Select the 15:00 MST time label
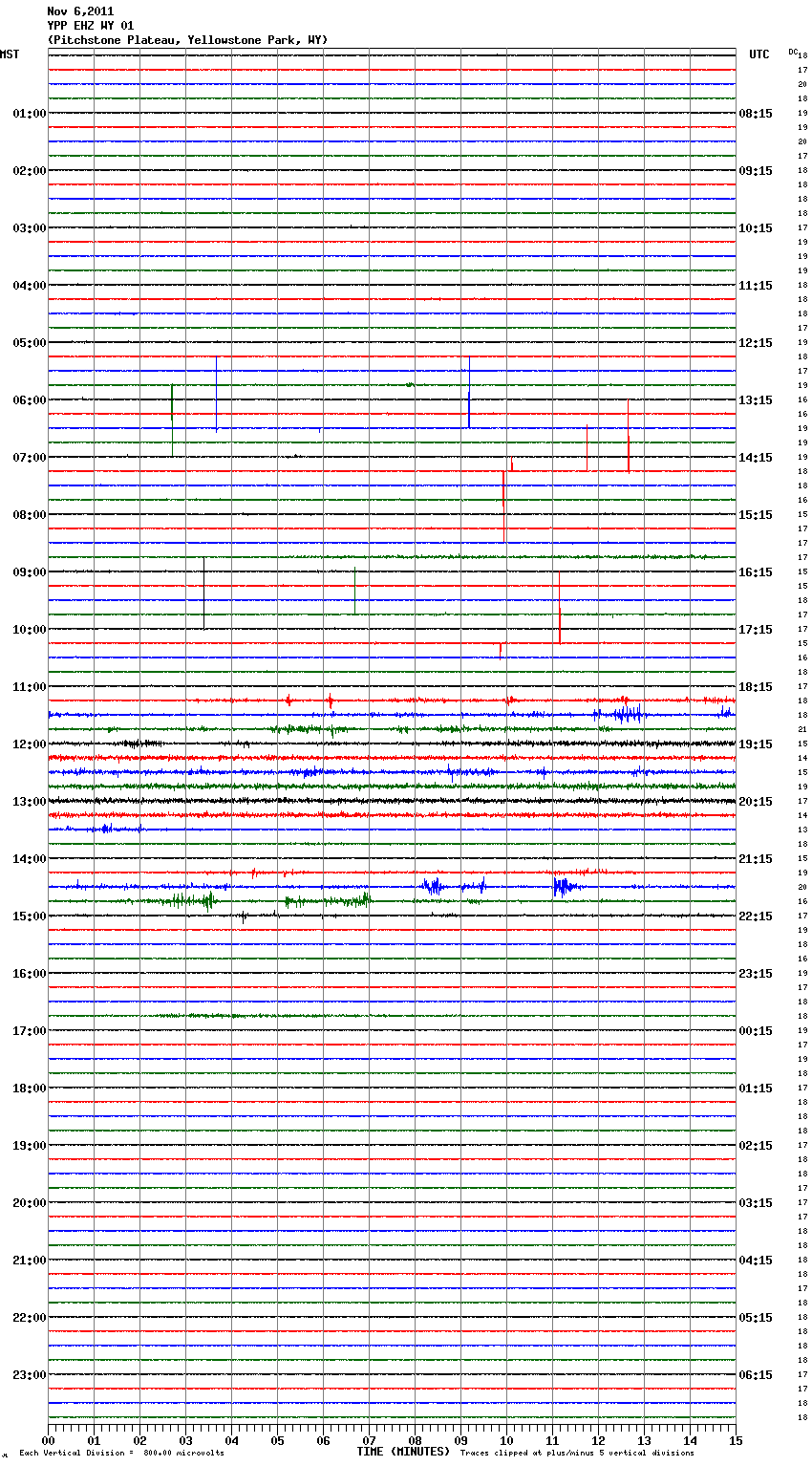 [30, 916]
